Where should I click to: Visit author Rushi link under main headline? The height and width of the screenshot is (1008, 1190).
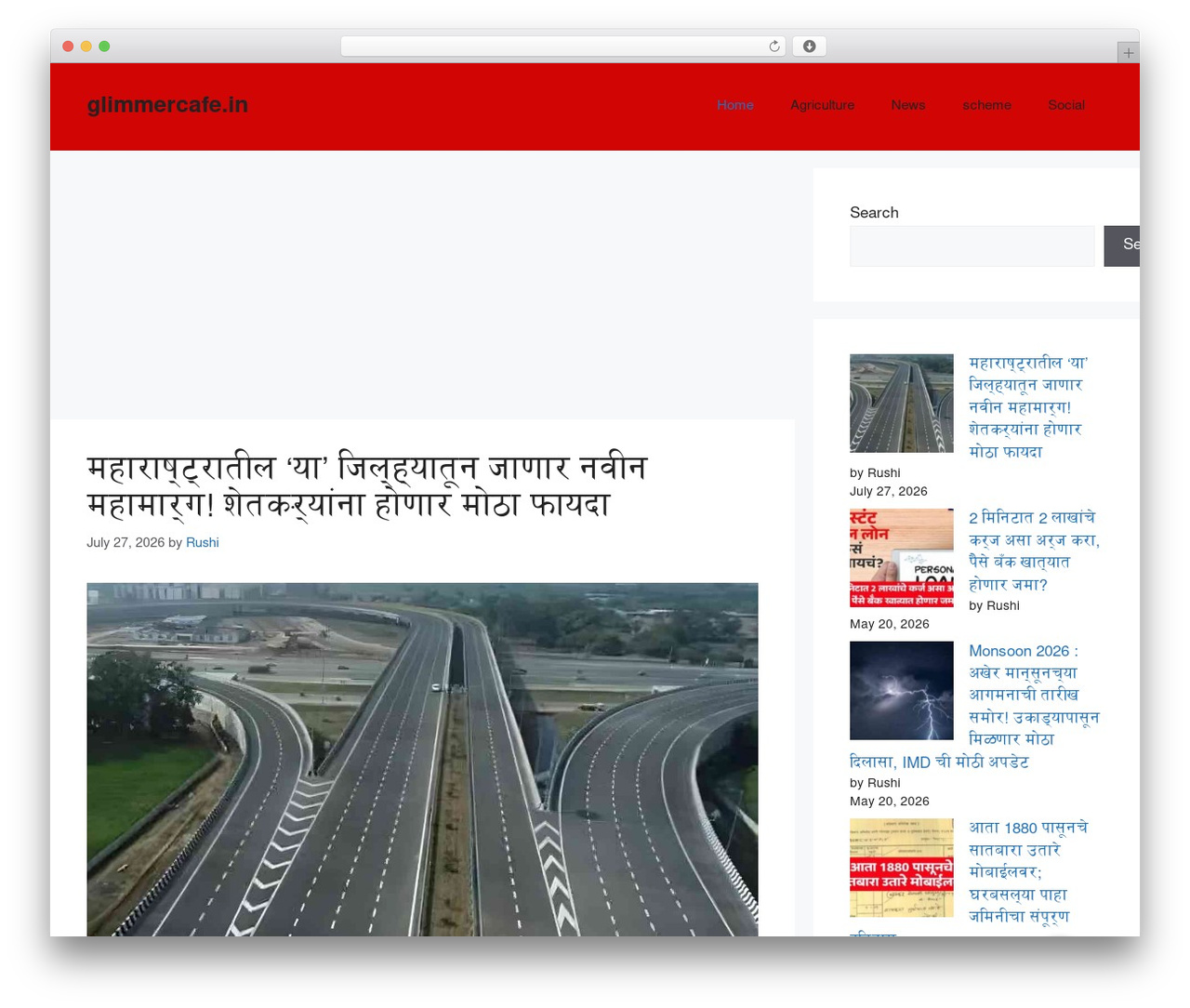(x=203, y=542)
